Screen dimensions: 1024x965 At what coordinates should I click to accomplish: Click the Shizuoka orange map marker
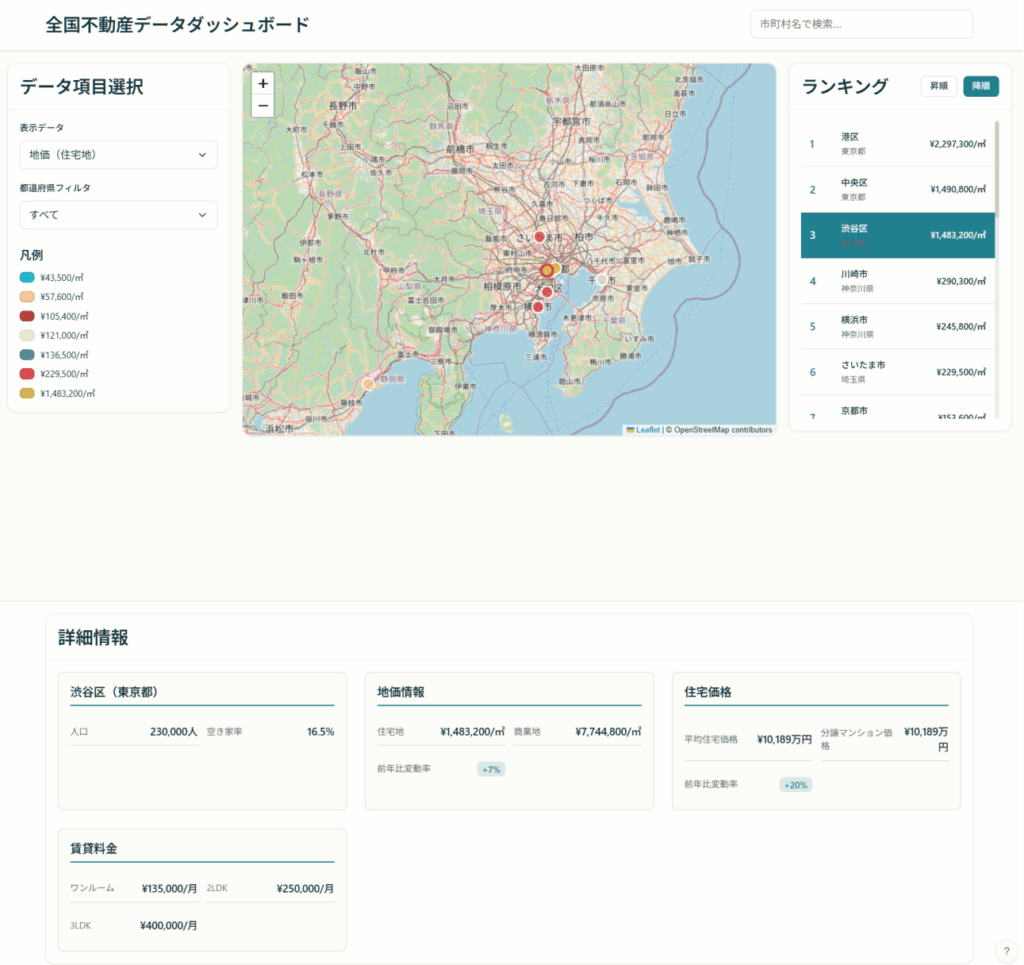(x=368, y=384)
